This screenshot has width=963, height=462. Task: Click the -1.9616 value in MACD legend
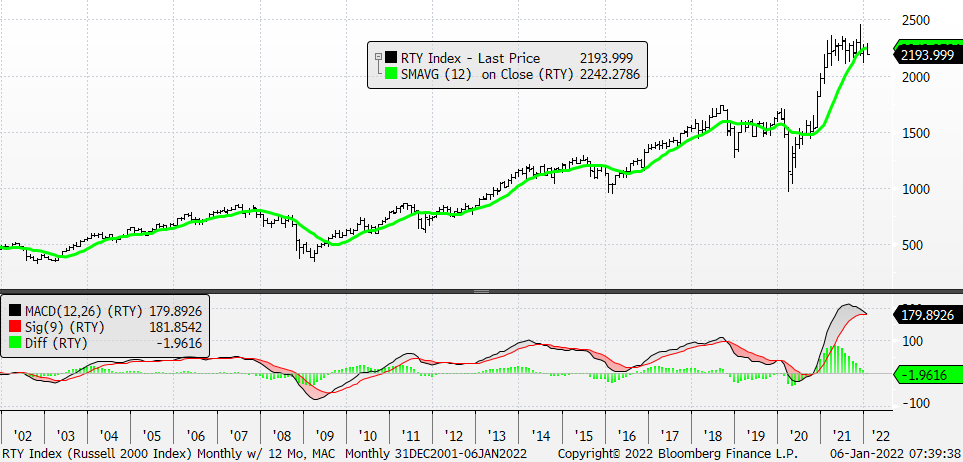coord(180,343)
